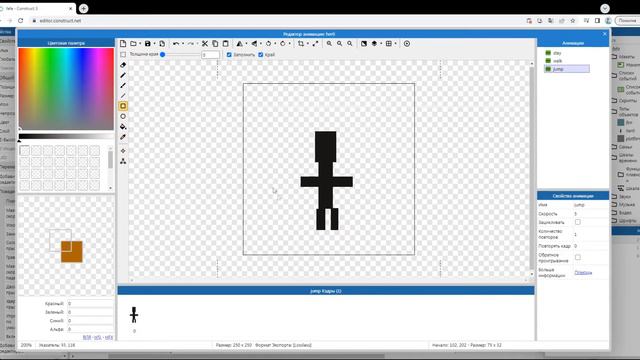Click the orange secondary color swatch
Screen dimensions: 640x360
(72, 251)
